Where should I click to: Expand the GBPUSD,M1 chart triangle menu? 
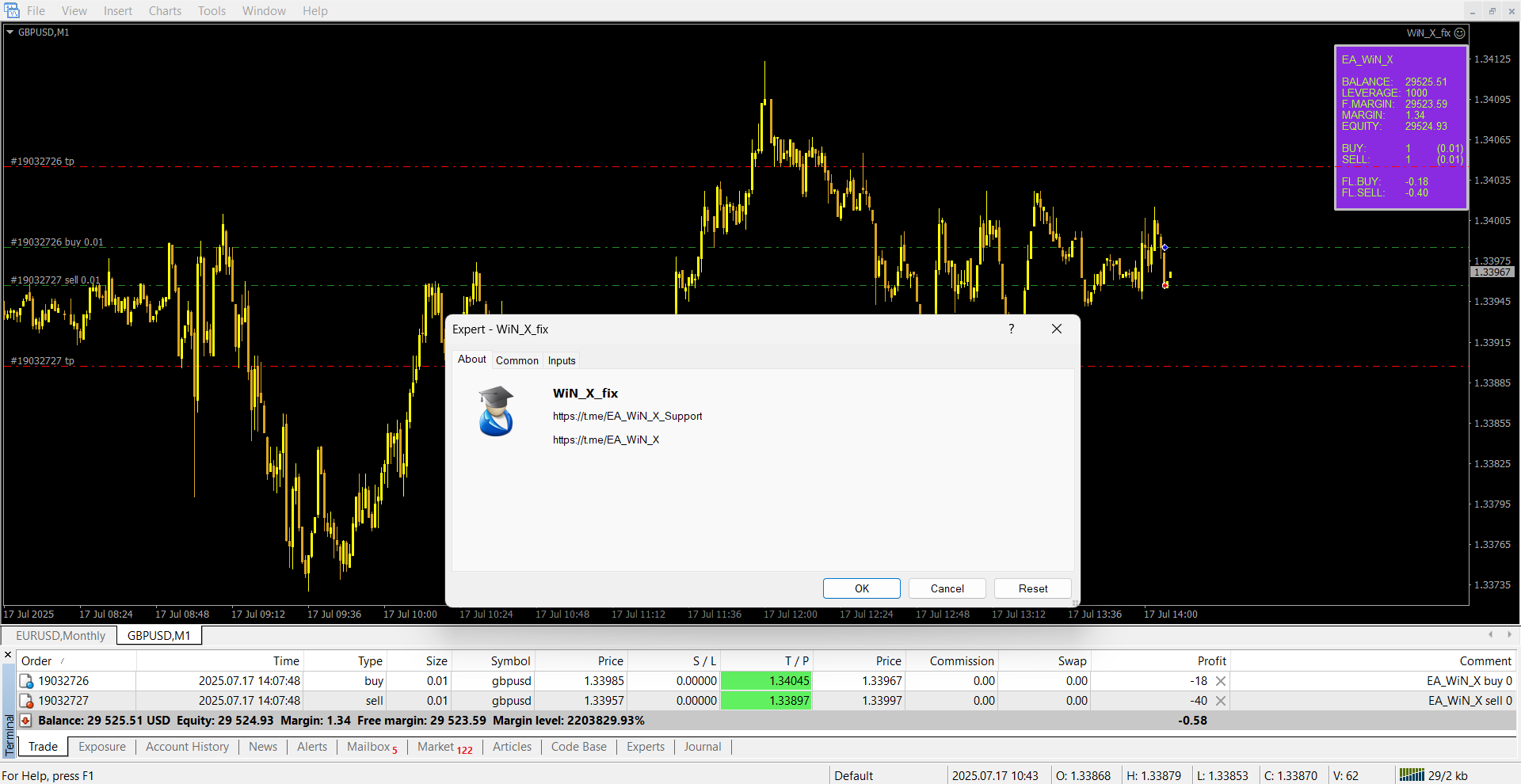click(x=10, y=32)
